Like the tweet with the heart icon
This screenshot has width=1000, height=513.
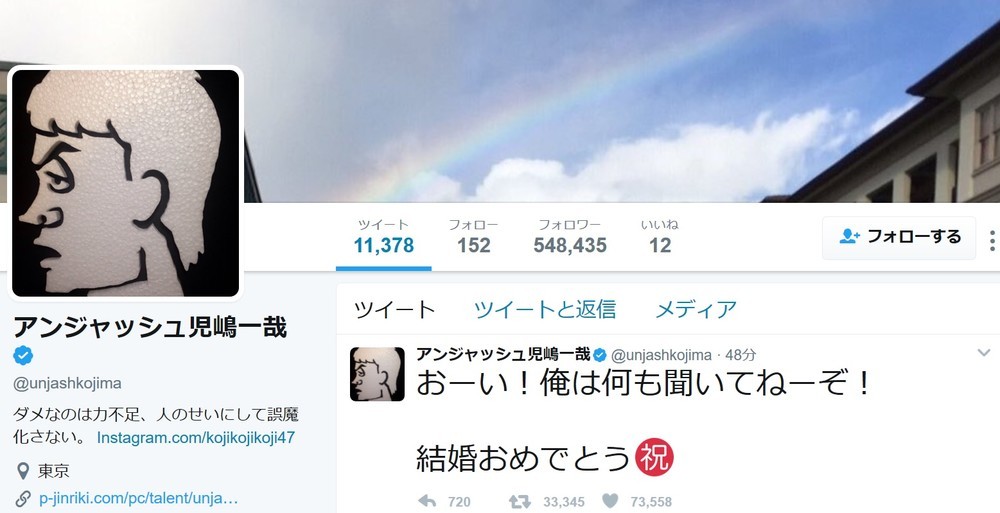[x=610, y=502]
